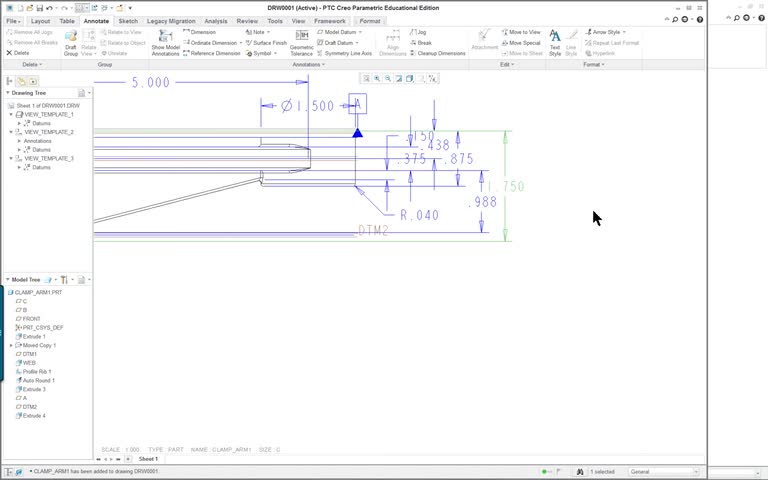Image resolution: width=768 pixels, height=480 pixels.
Task: Toggle the datum display filters icon in graphics toolbar
Action: [432, 78]
